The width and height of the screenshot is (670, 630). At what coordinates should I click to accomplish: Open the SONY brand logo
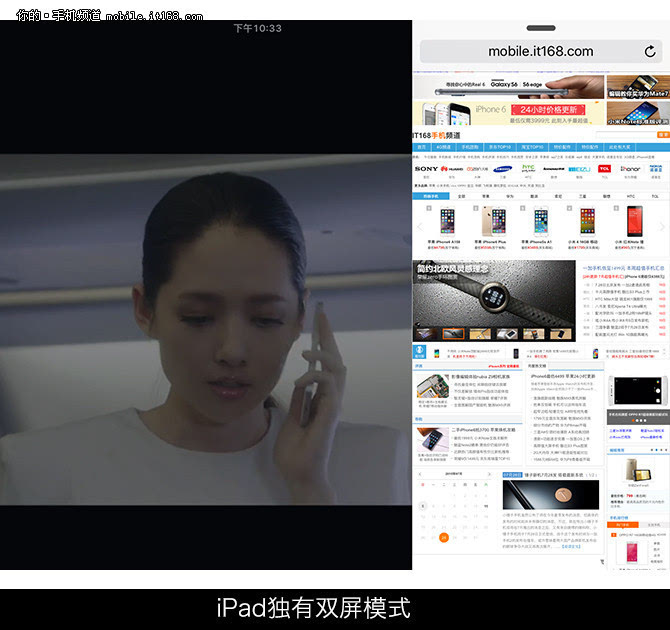pyautogui.click(x=426, y=169)
